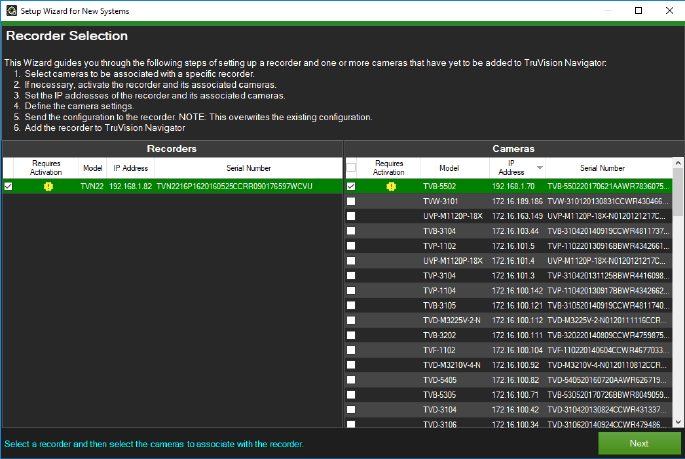Sort cameras by Requires Activation header
The width and height of the screenshot is (685, 459).
(x=388, y=168)
